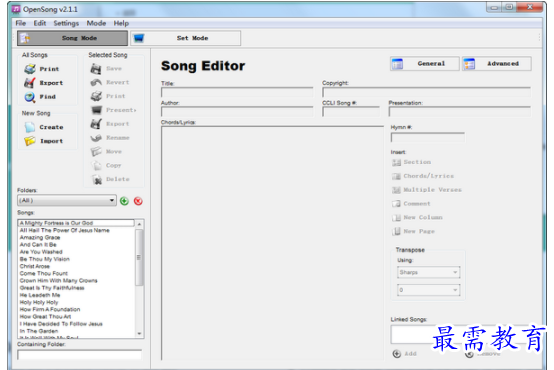Open the Help menu
The width and height of the screenshot is (554, 370).
pyautogui.click(x=121, y=23)
